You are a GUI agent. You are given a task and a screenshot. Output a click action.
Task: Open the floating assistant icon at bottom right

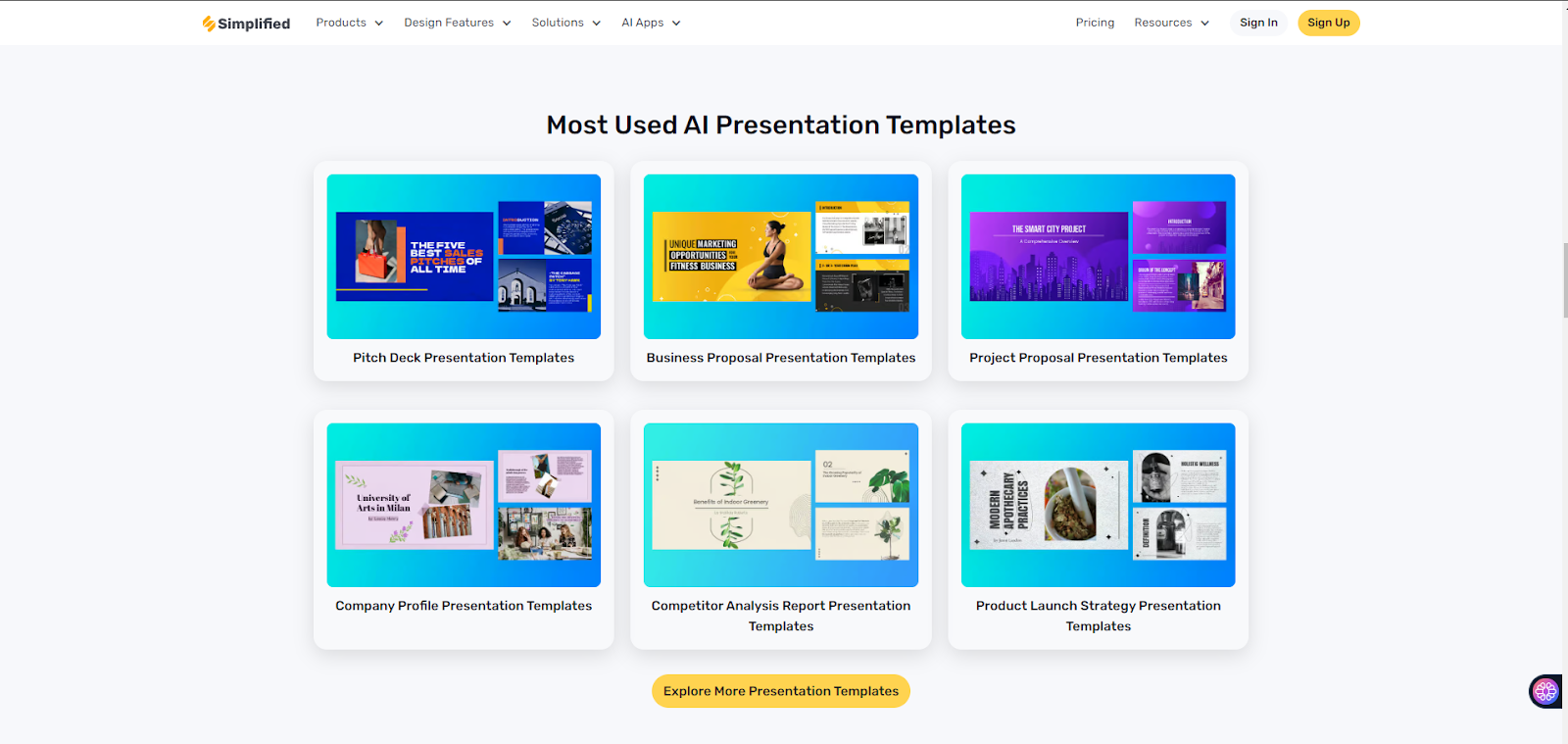(1545, 691)
